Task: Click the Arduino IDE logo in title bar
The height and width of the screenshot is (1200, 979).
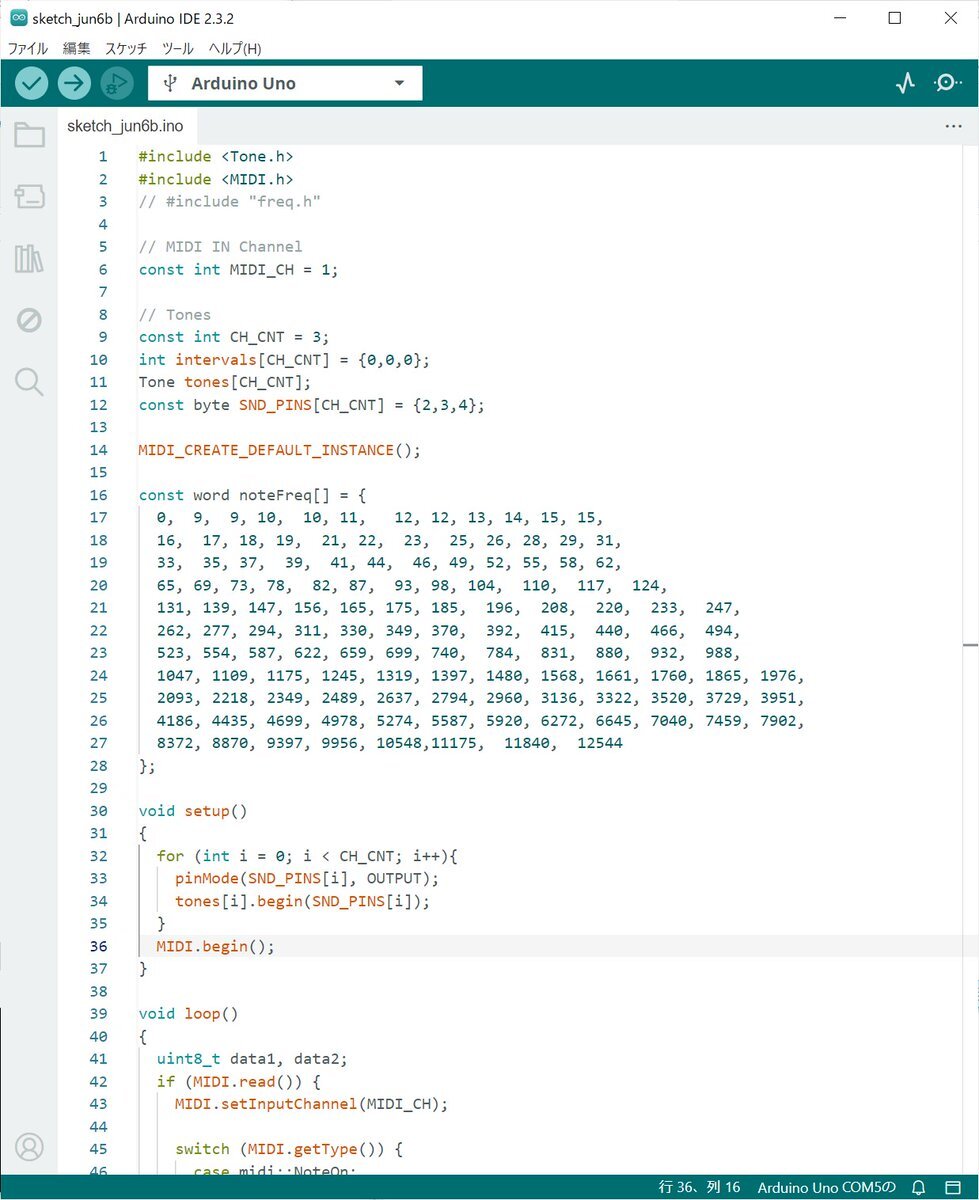Action: click(x=18, y=18)
